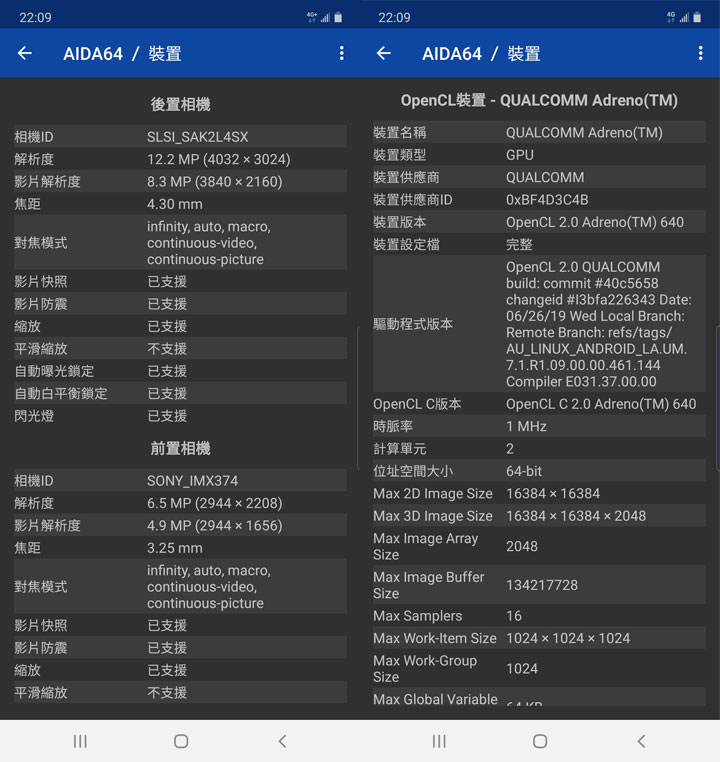
Task: Tap home button on right phone
Action: (x=540, y=741)
